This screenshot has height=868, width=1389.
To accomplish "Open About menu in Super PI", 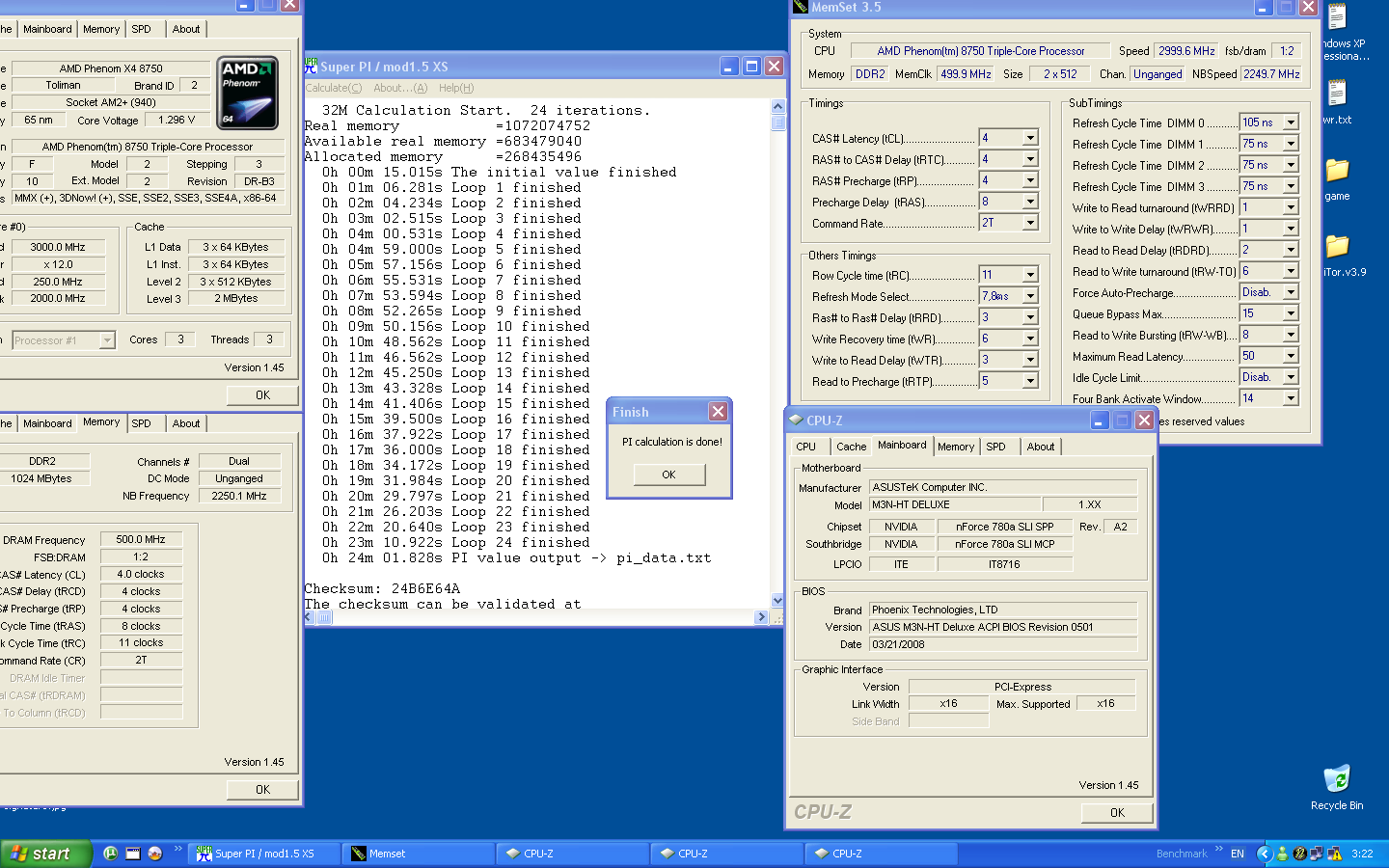I will 399,88.
